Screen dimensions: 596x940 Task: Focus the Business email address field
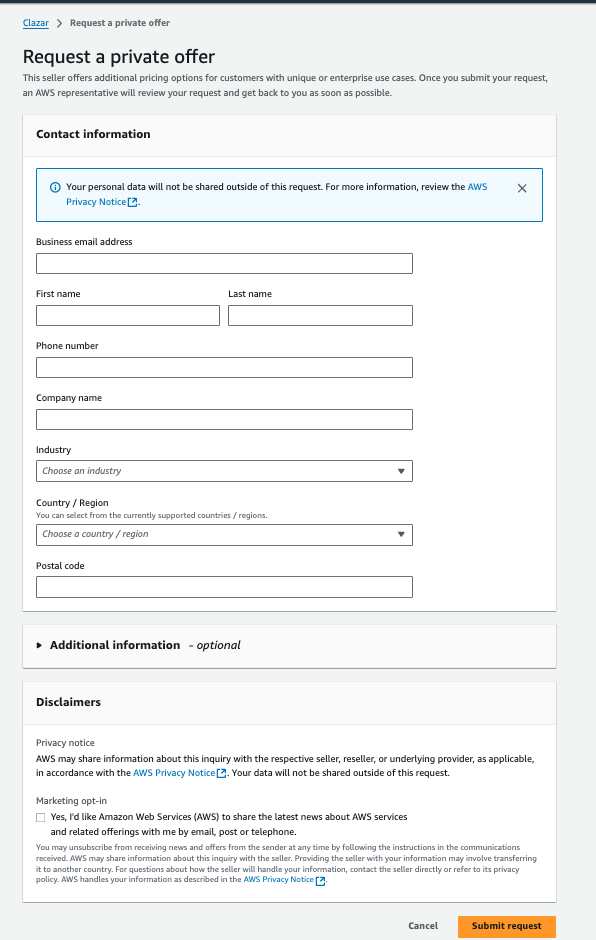click(224, 263)
